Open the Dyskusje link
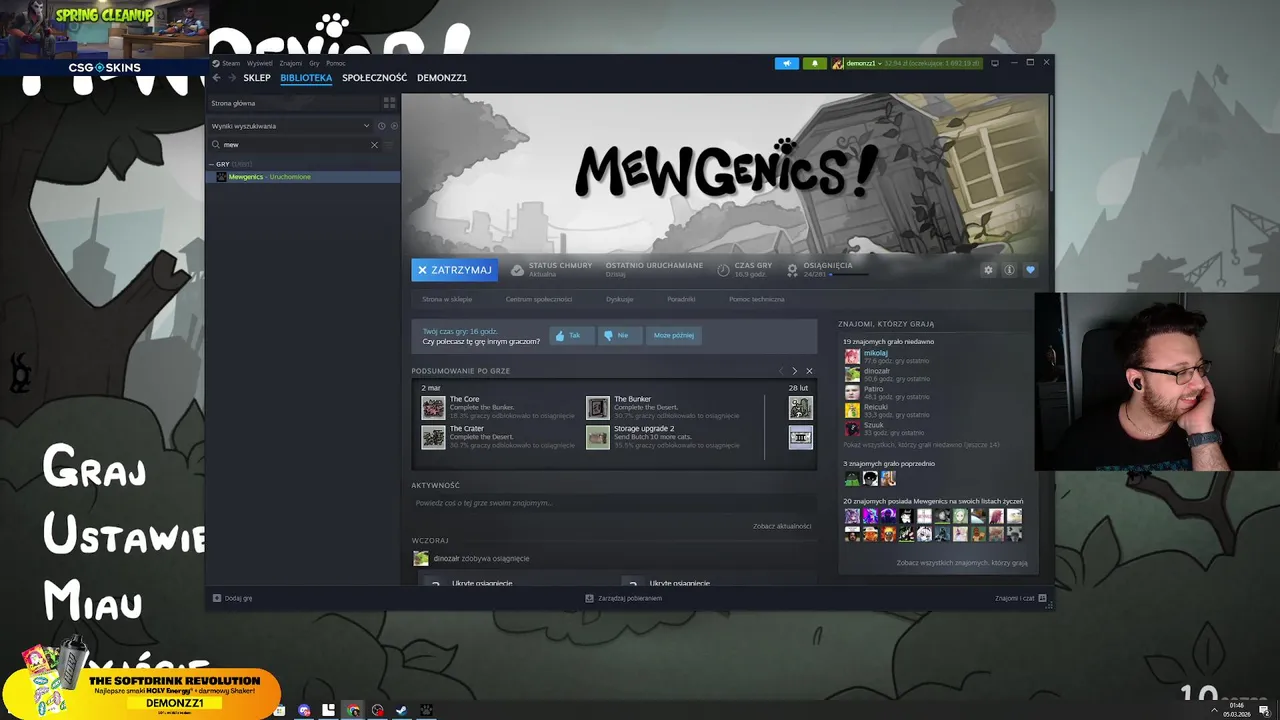 620,299
